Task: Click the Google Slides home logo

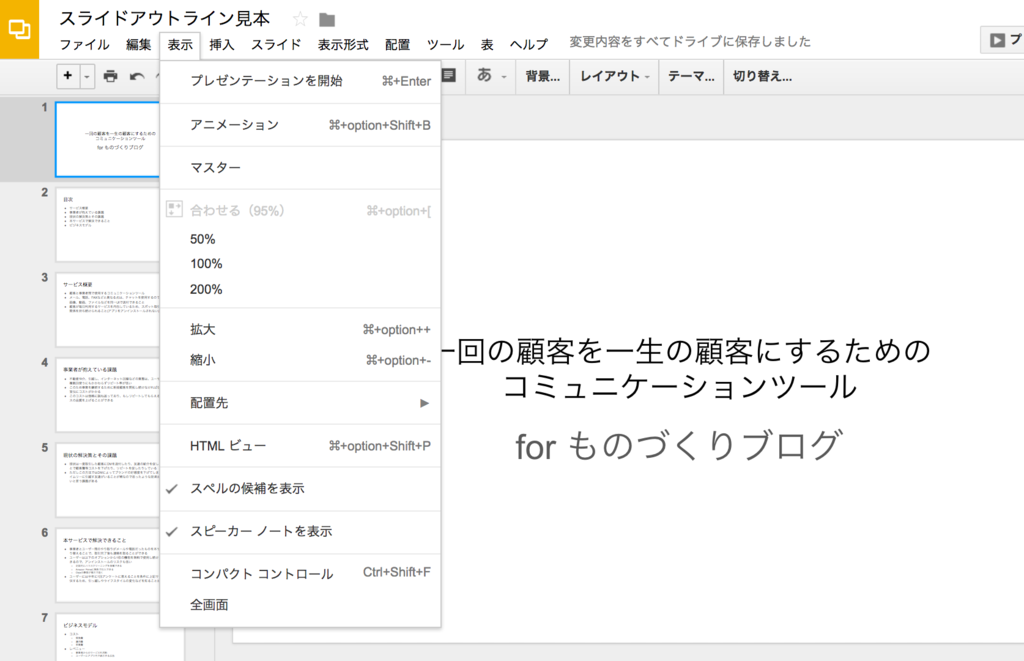Action: click(20, 29)
